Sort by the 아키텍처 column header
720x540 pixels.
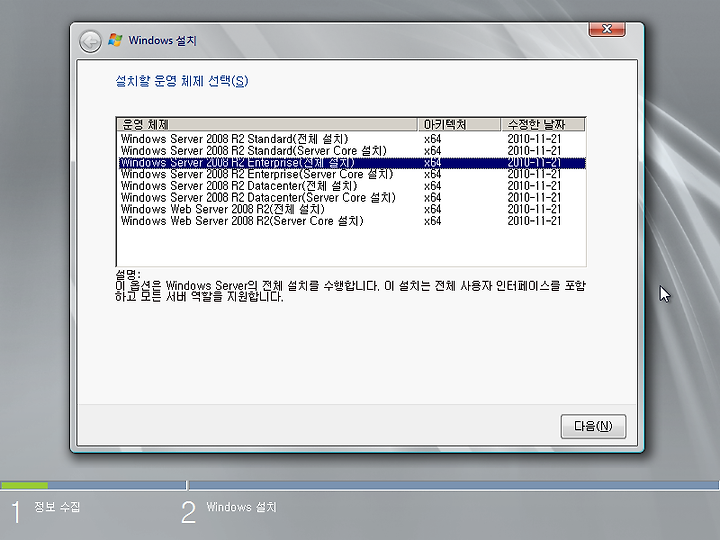tap(459, 124)
